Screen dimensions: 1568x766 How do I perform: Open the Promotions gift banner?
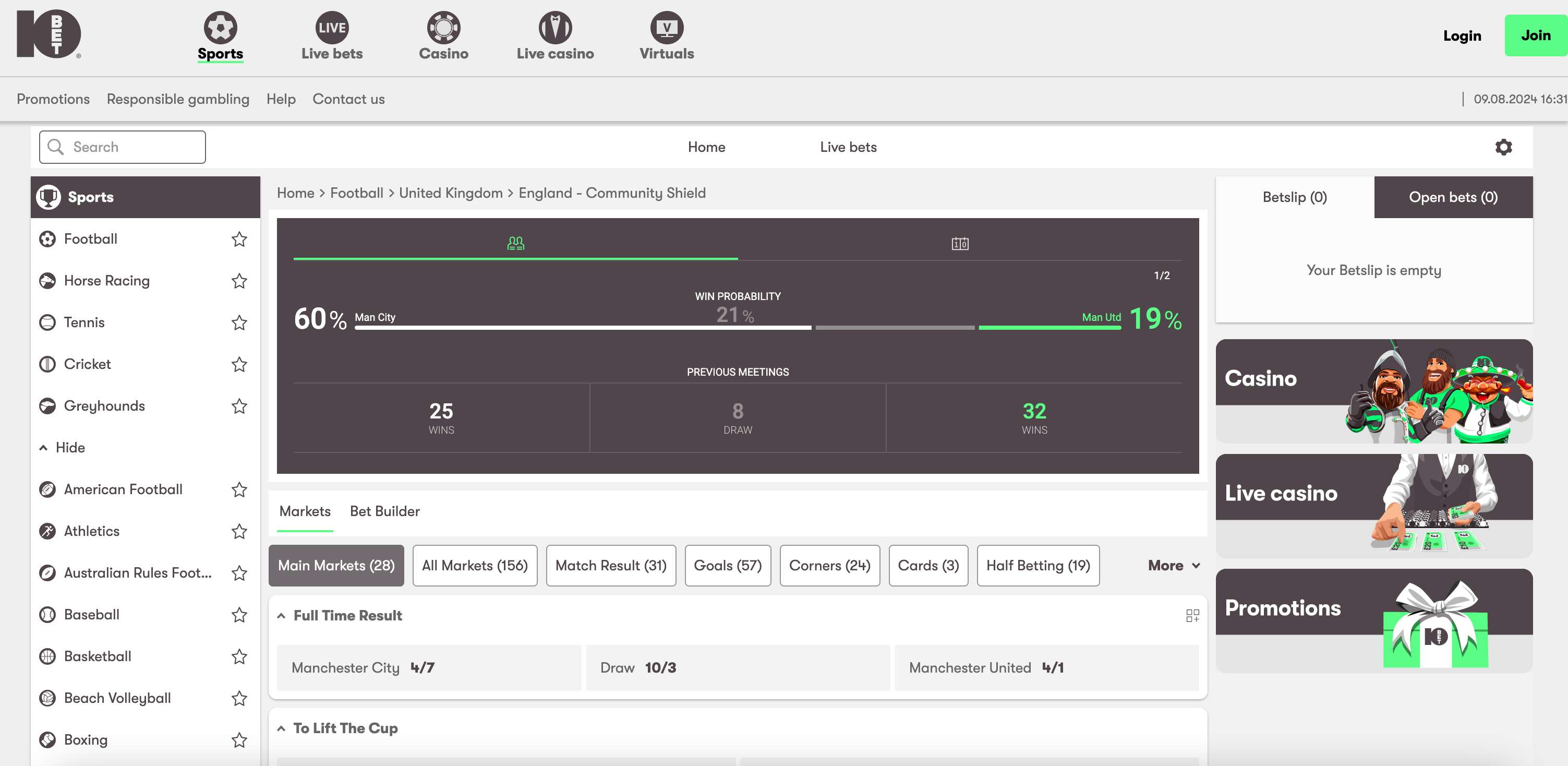1374,620
